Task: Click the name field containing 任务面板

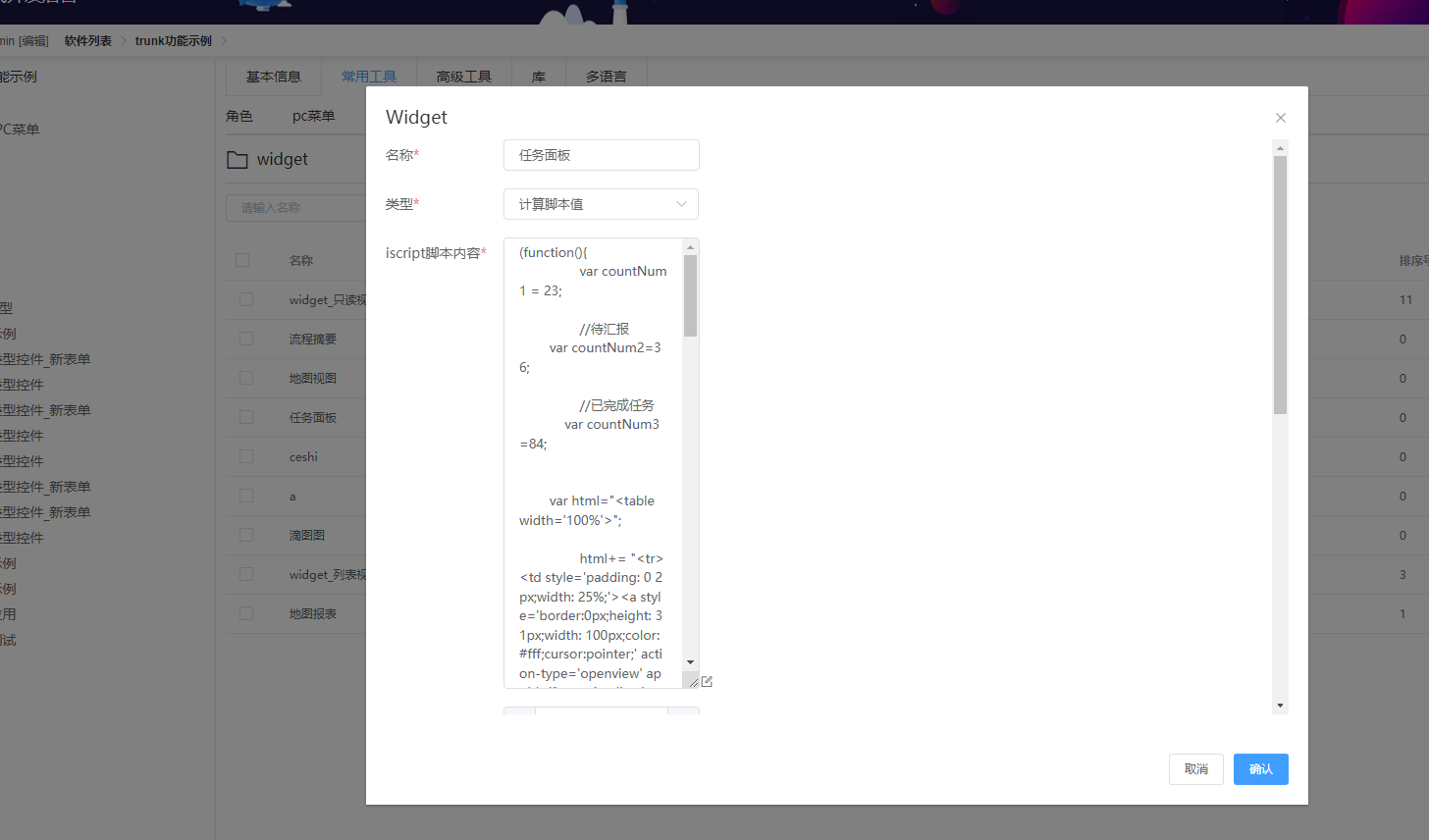Action: click(602, 155)
